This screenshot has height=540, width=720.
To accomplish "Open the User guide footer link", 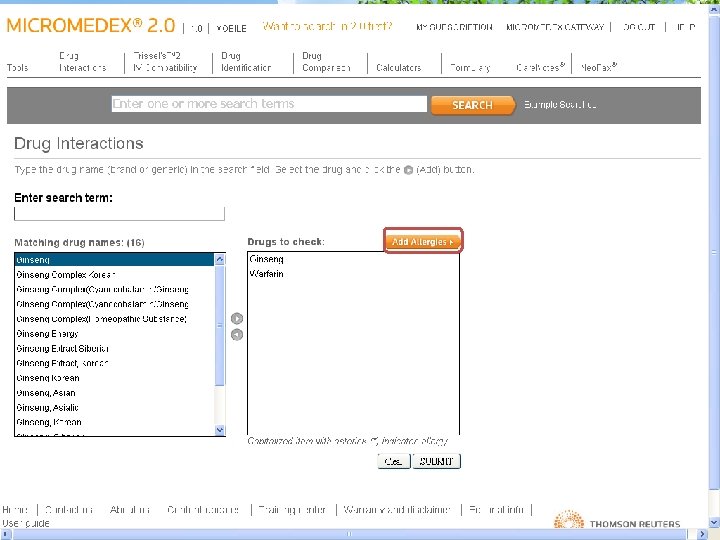I will 26,523.
